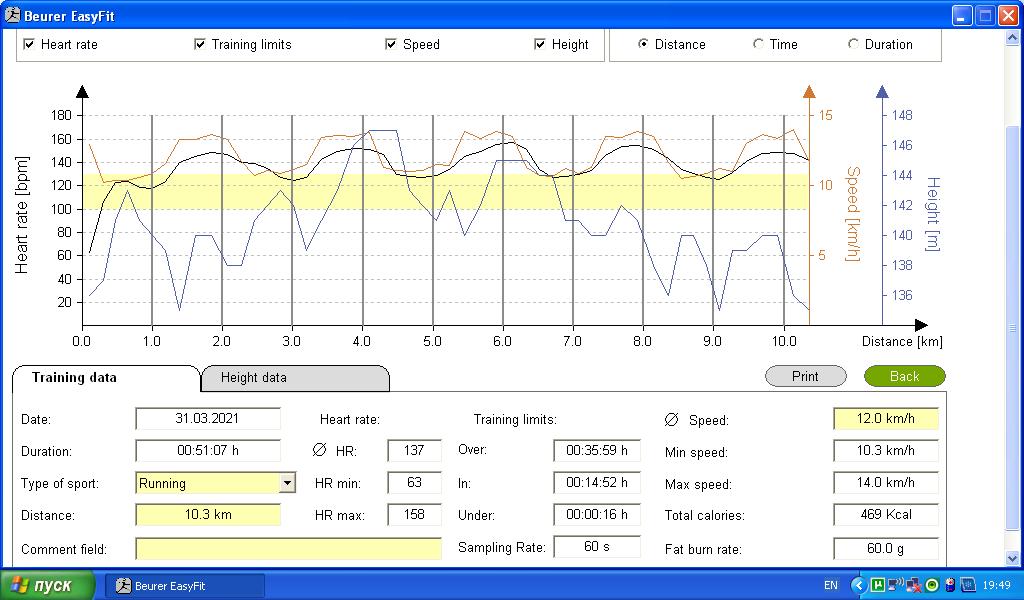Image resolution: width=1024 pixels, height=600 pixels.
Task: Click the scrollbar up arrow
Action: pyautogui.click(x=1012, y=37)
